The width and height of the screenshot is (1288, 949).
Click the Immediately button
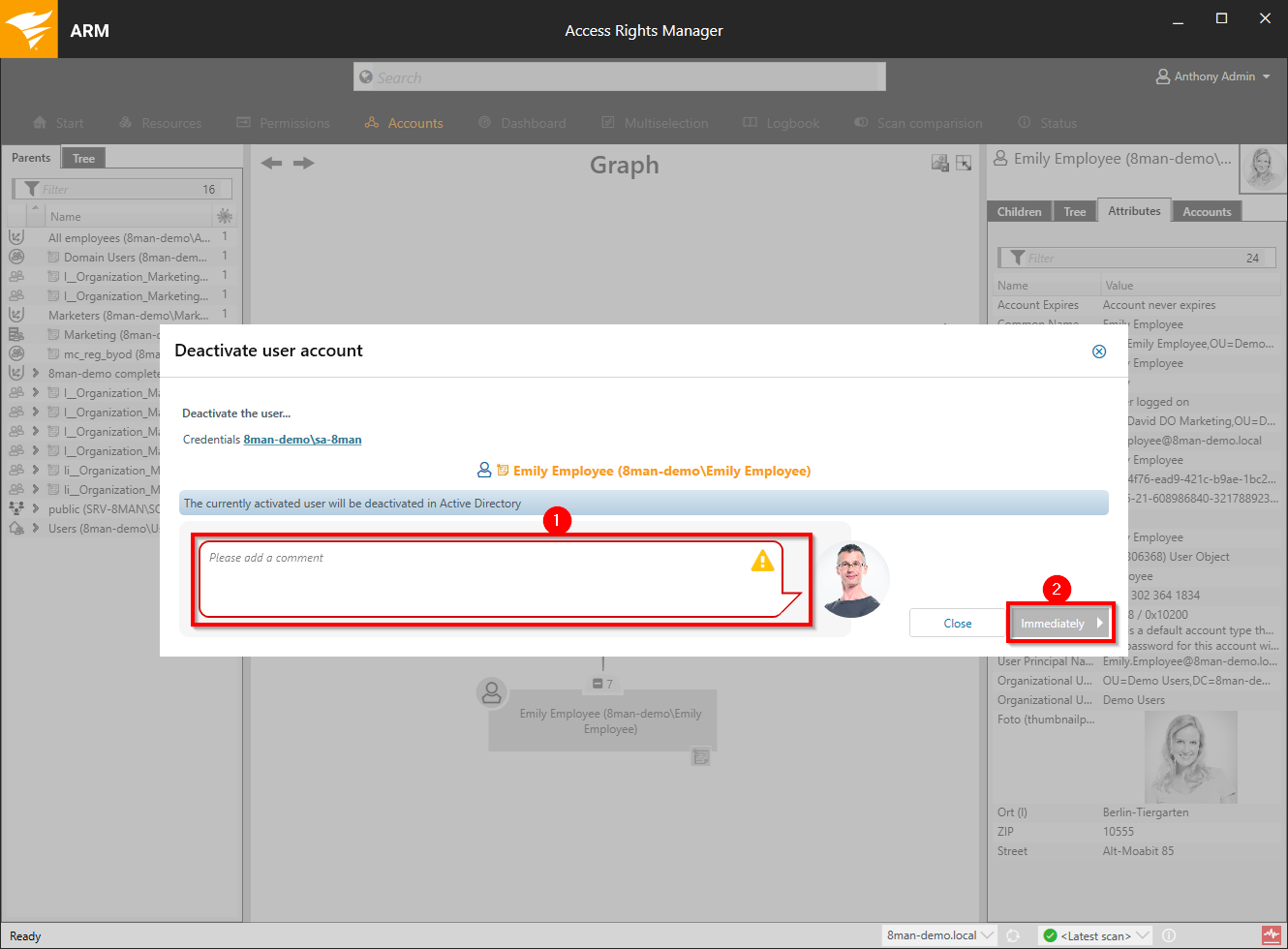[1060, 624]
